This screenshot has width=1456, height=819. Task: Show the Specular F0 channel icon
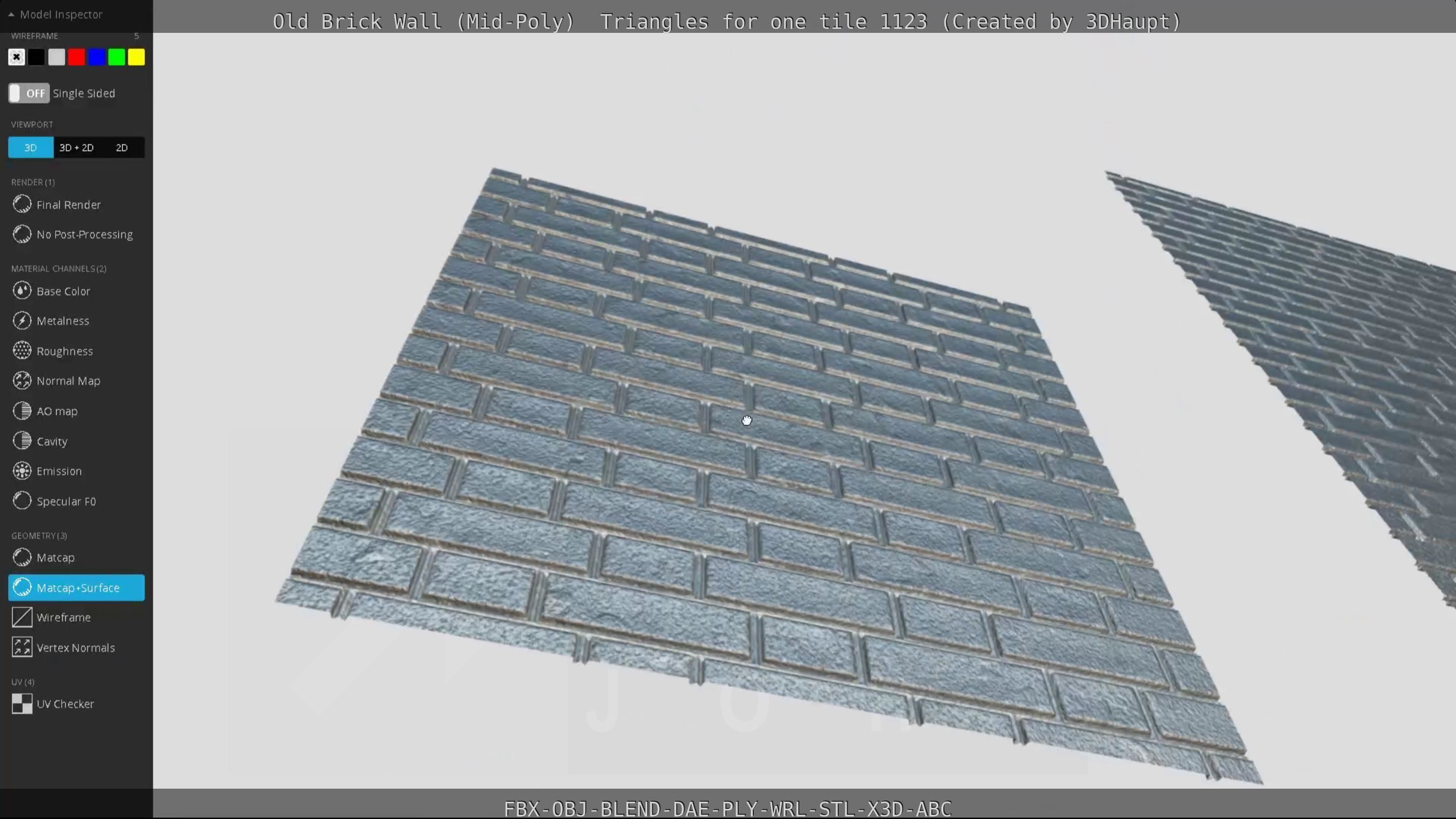click(22, 501)
